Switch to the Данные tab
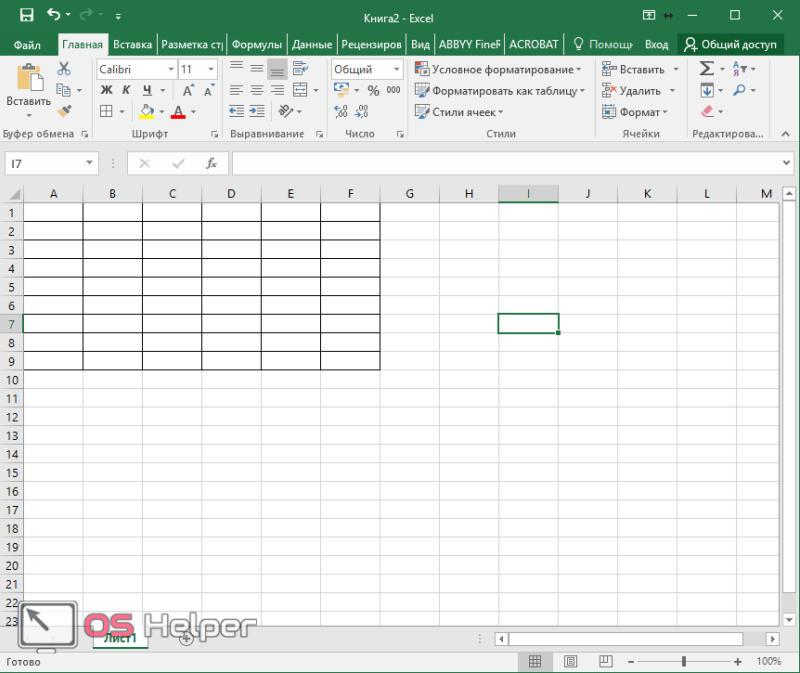 point(312,44)
